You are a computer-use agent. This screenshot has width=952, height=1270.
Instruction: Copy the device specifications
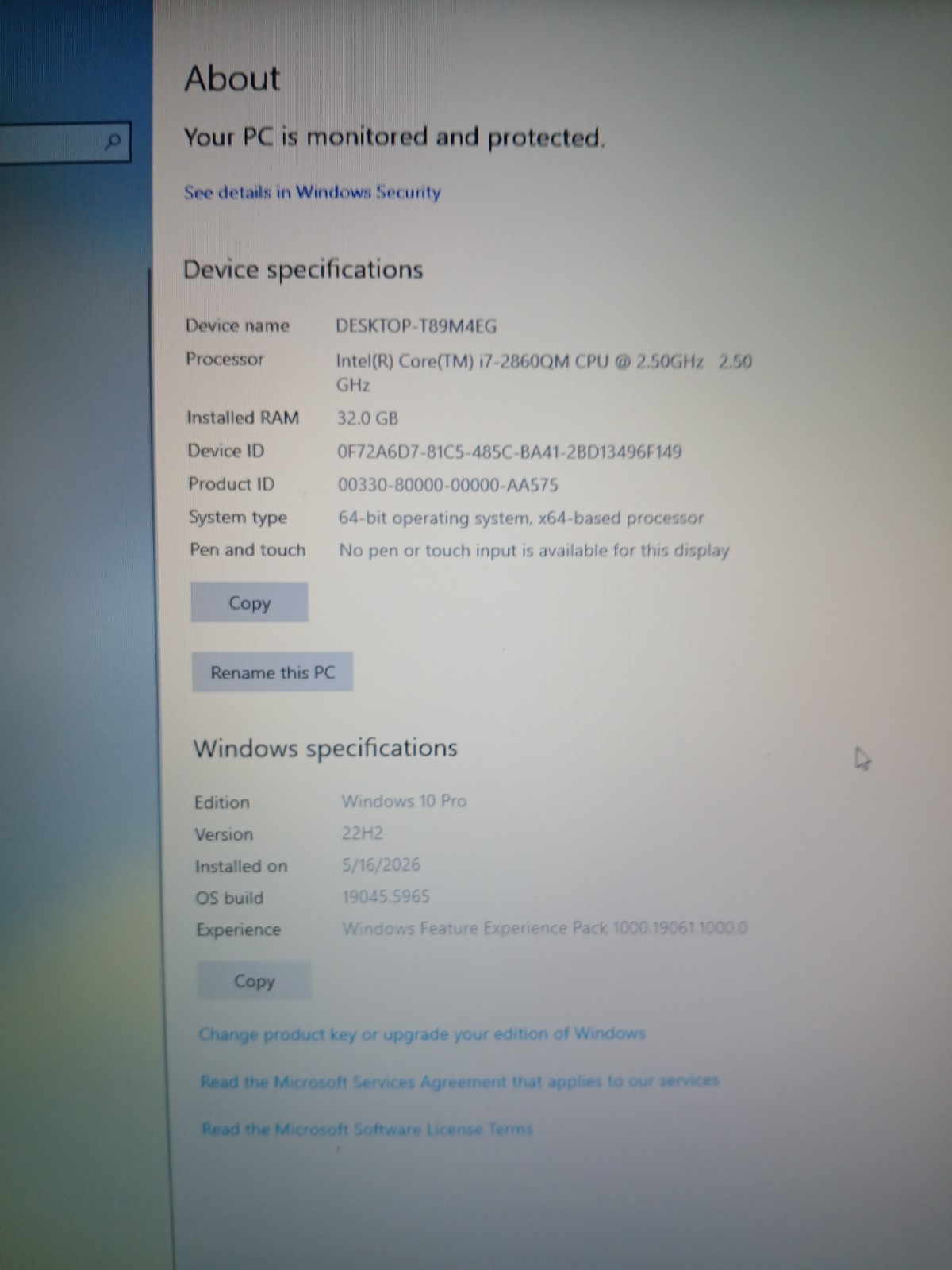click(x=249, y=602)
